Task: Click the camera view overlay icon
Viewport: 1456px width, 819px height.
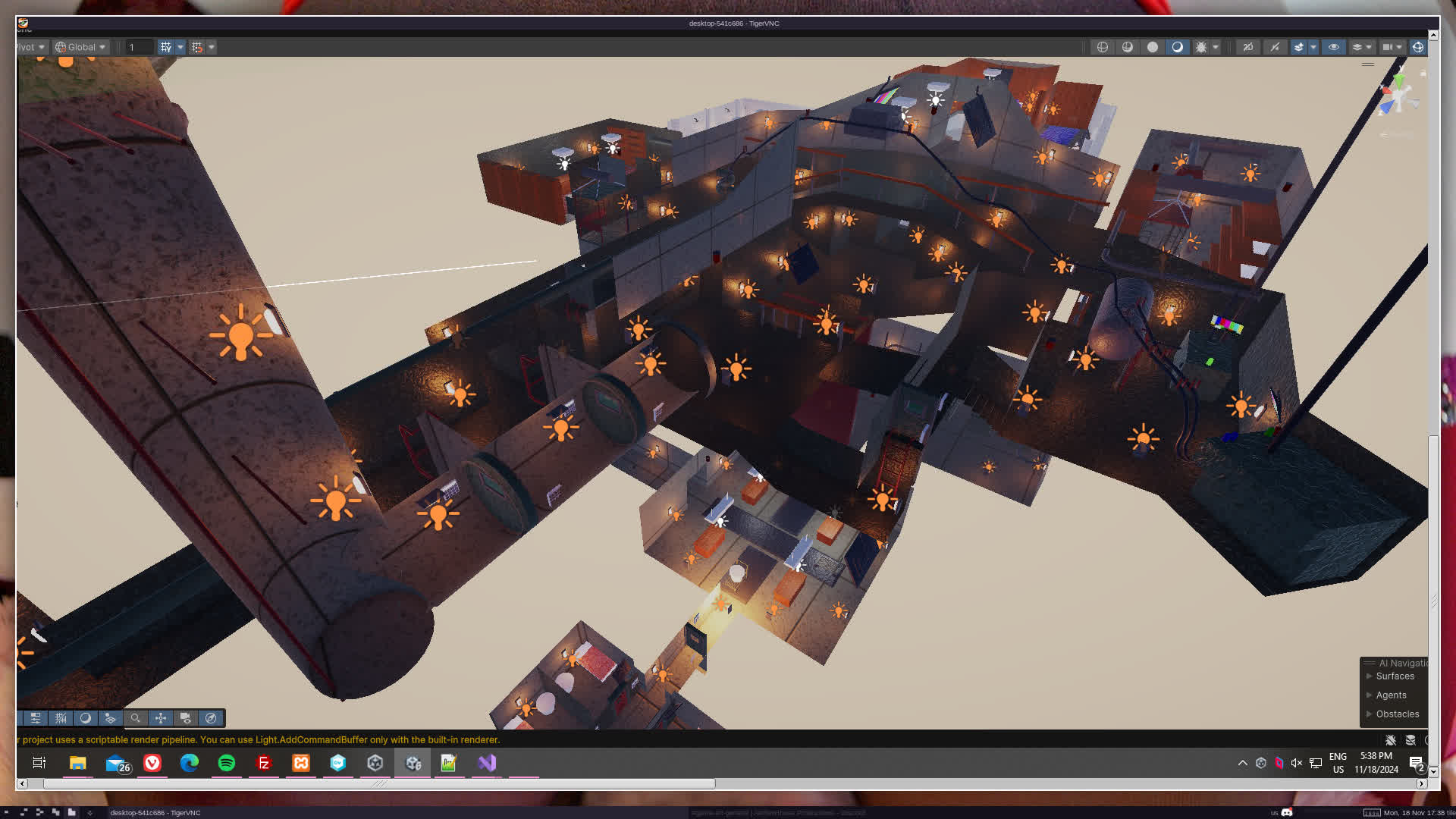Action: click(186, 718)
